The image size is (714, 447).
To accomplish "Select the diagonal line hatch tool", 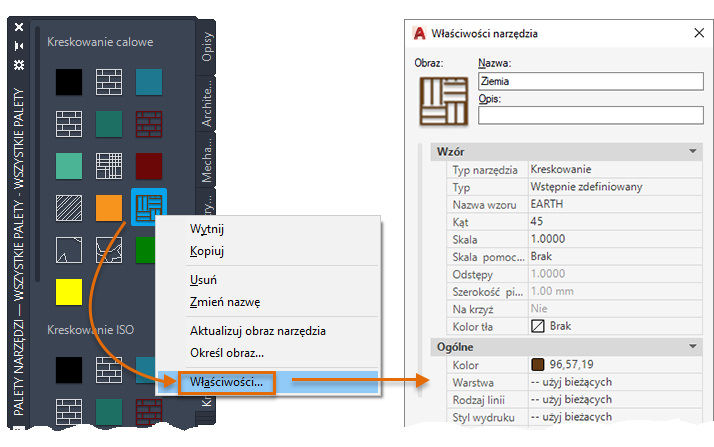I will [69, 208].
